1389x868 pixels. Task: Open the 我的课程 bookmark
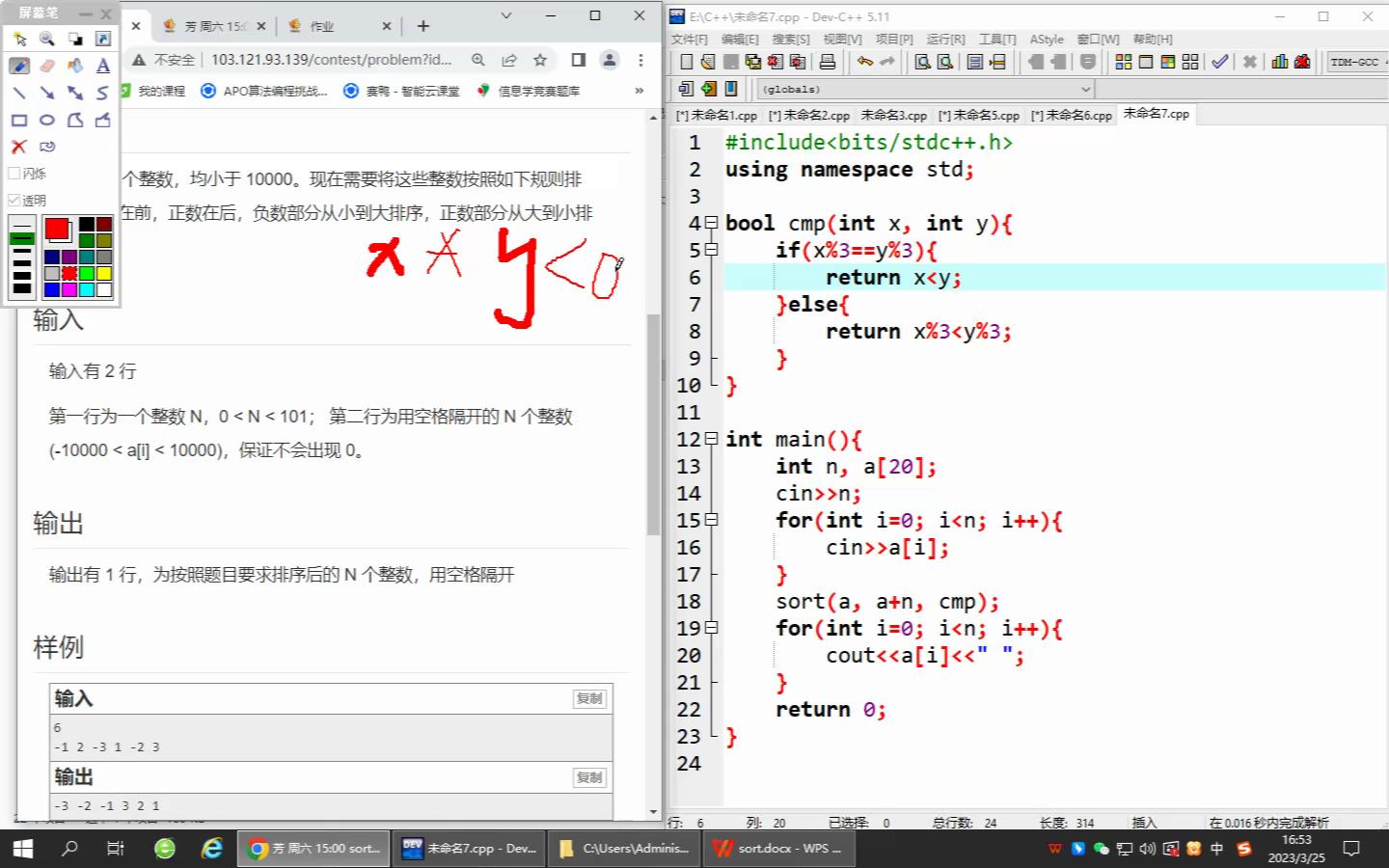pos(152,91)
